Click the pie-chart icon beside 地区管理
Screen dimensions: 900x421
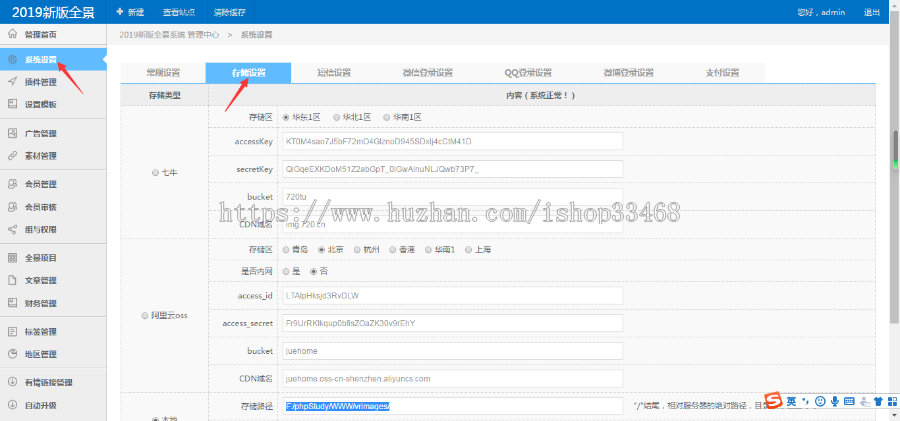pos(12,354)
